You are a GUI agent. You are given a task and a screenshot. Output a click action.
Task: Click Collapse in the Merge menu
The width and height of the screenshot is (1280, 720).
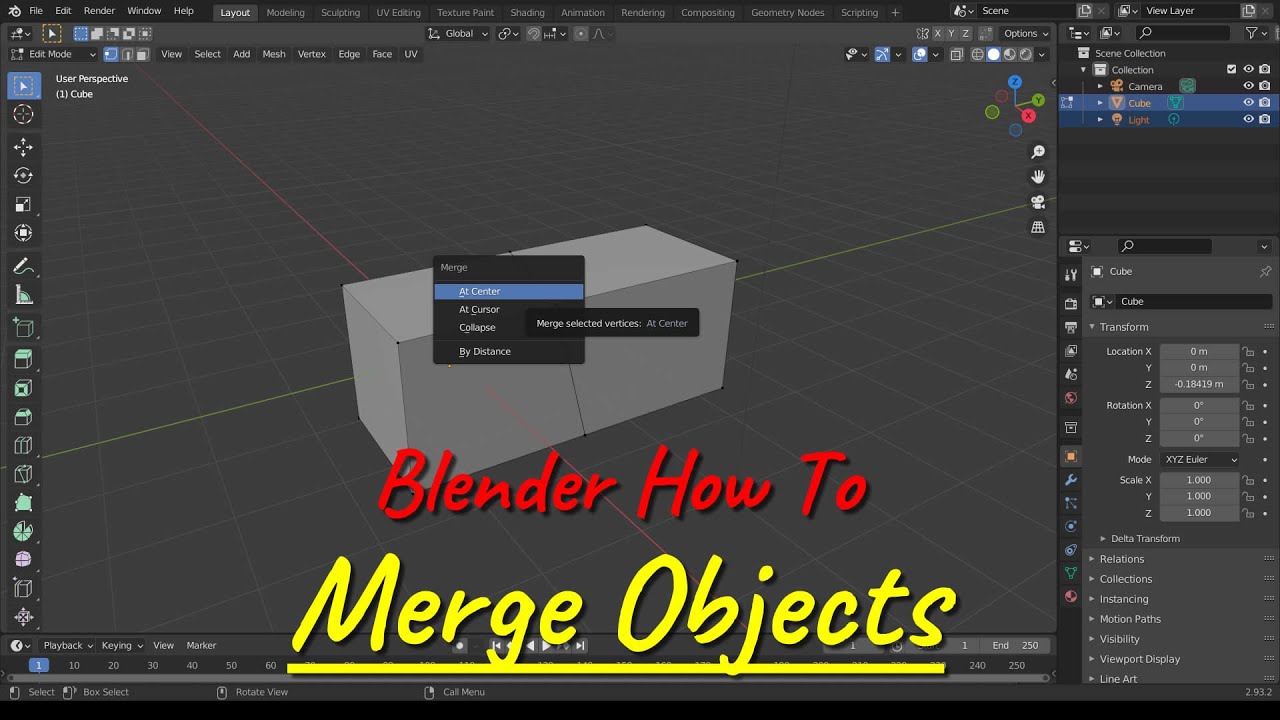(509, 328)
